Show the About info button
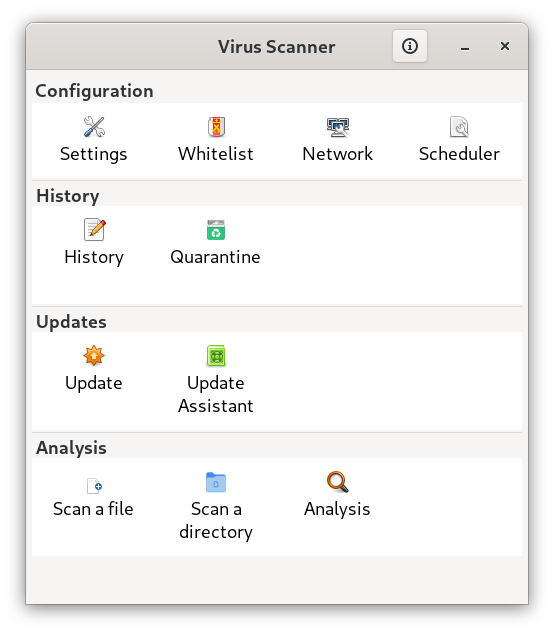The width and height of the screenshot is (554, 633). (x=410, y=46)
